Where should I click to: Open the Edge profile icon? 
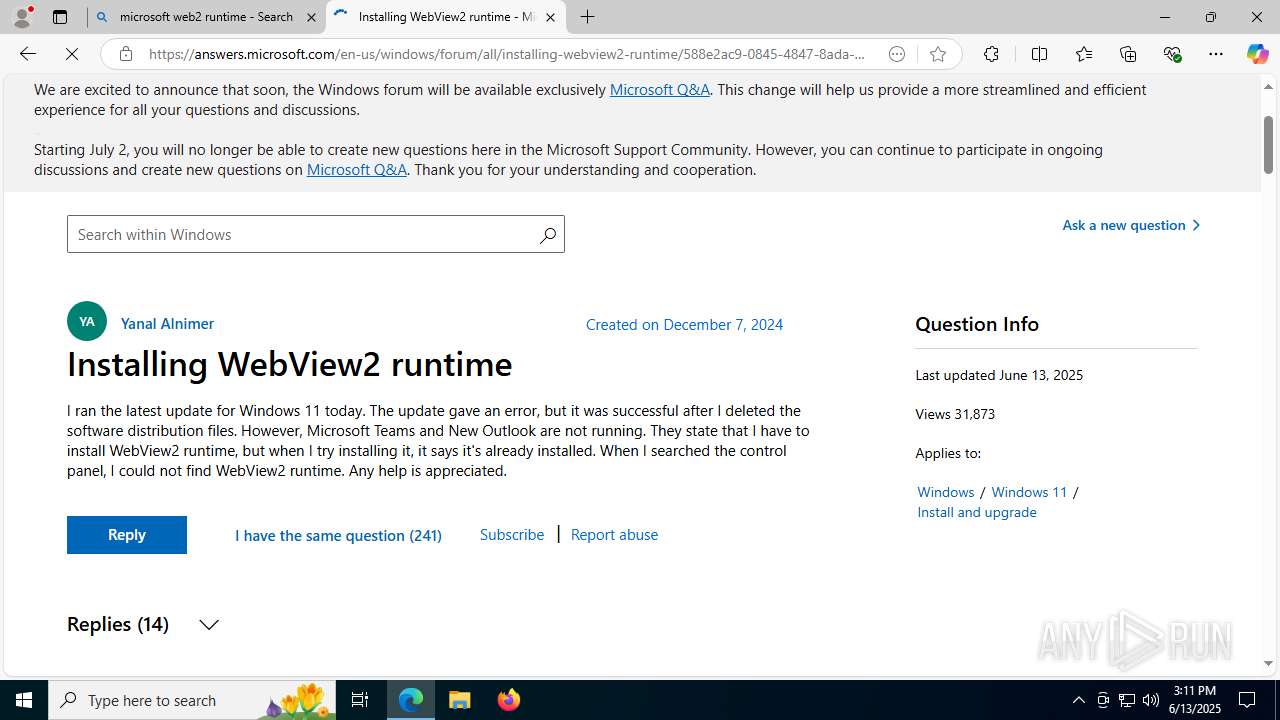[x=22, y=17]
